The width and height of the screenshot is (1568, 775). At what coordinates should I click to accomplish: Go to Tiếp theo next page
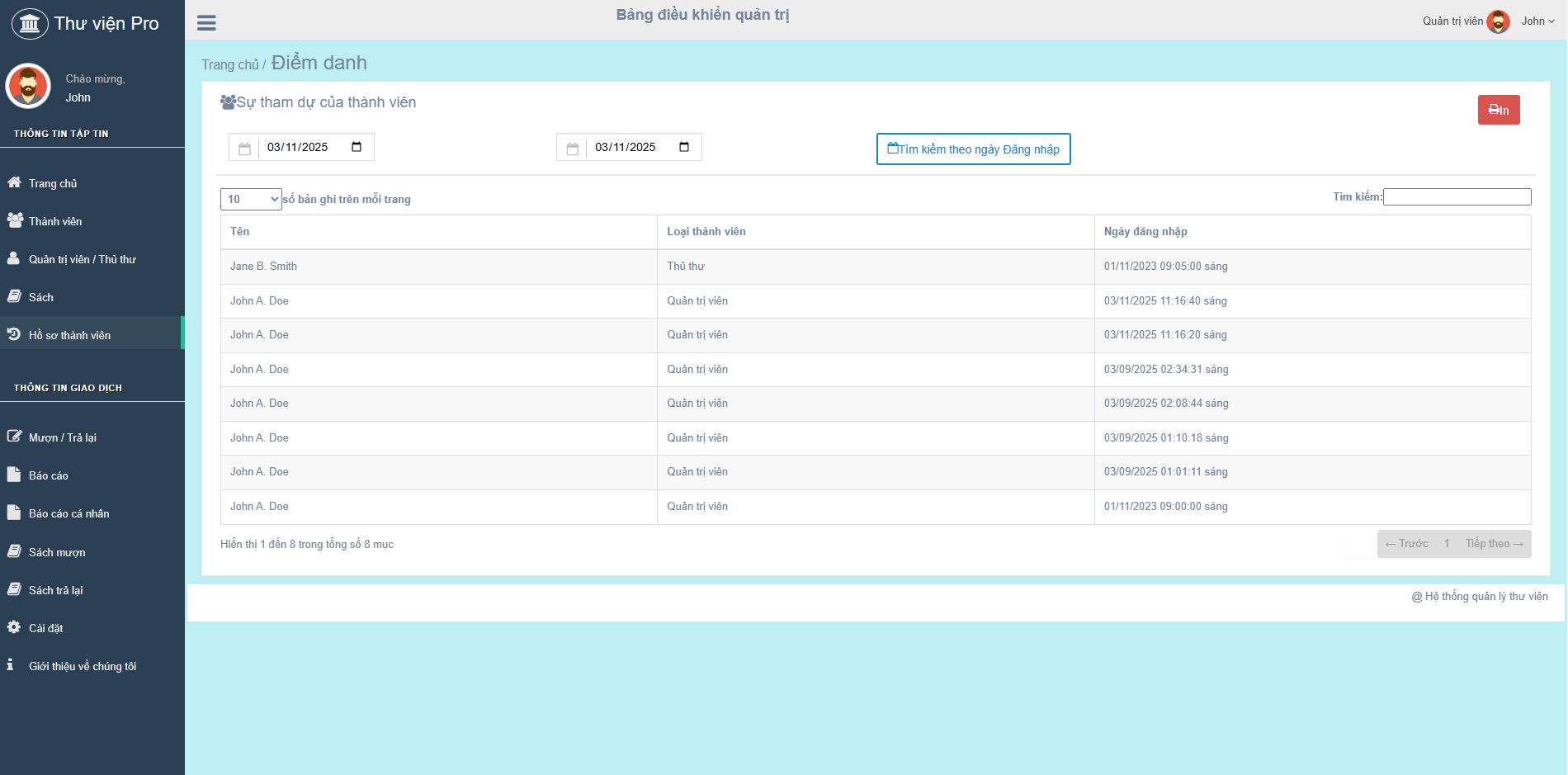(x=1494, y=544)
